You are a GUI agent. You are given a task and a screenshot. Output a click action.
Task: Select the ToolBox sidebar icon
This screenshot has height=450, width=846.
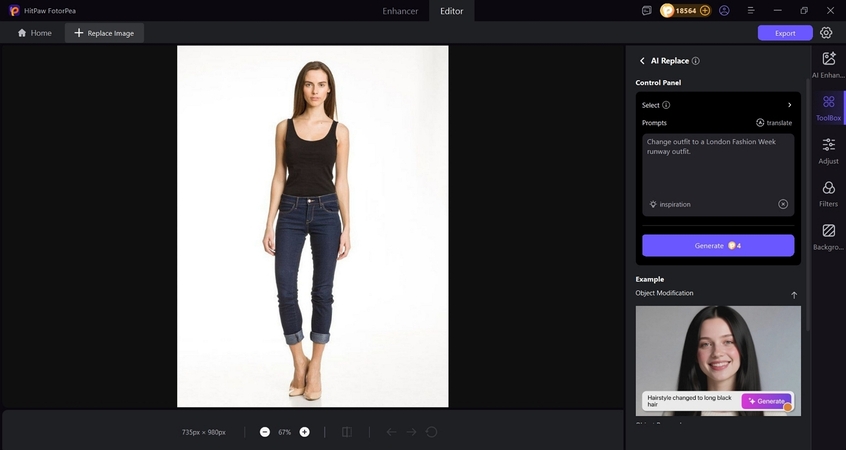[828, 103]
